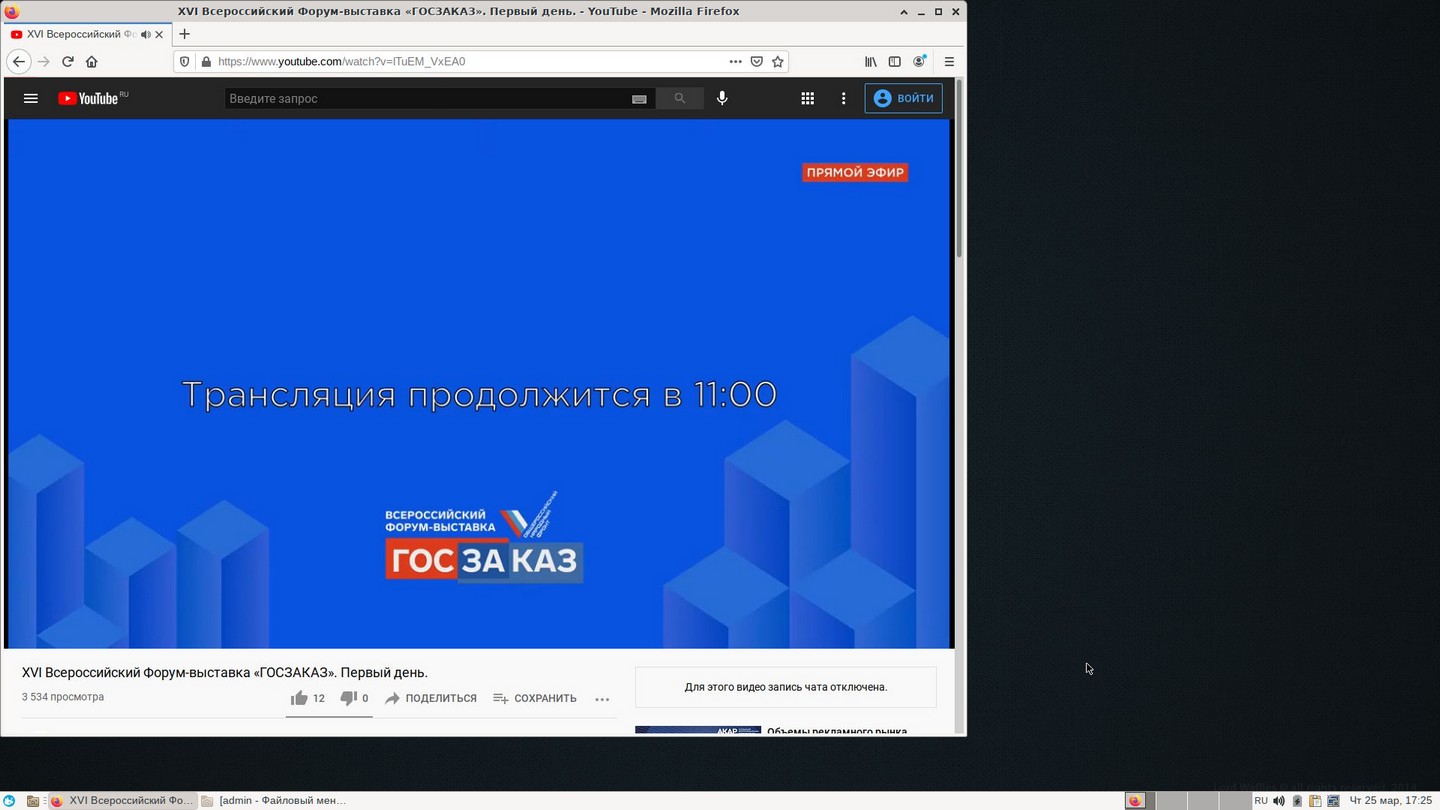Click the YouTube search magnifier button
This screenshot has height=810, width=1440.
point(680,98)
